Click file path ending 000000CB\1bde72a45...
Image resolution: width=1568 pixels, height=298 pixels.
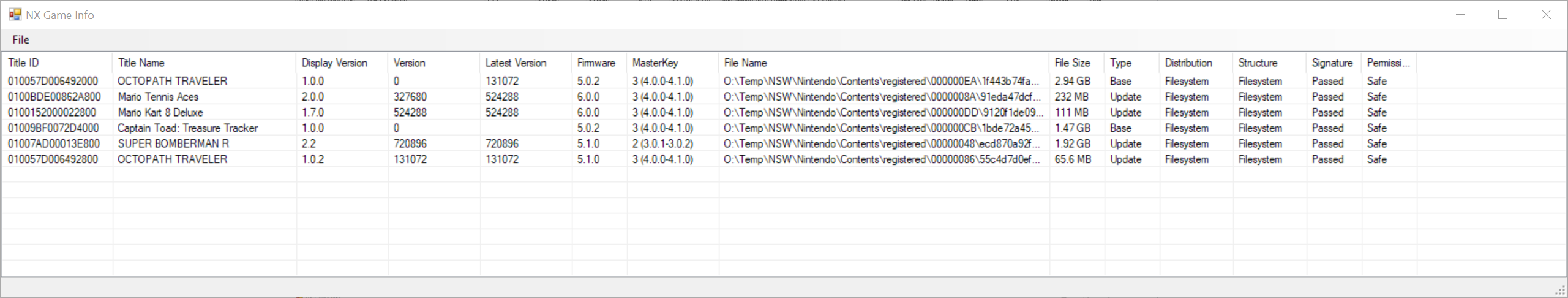coord(882,128)
